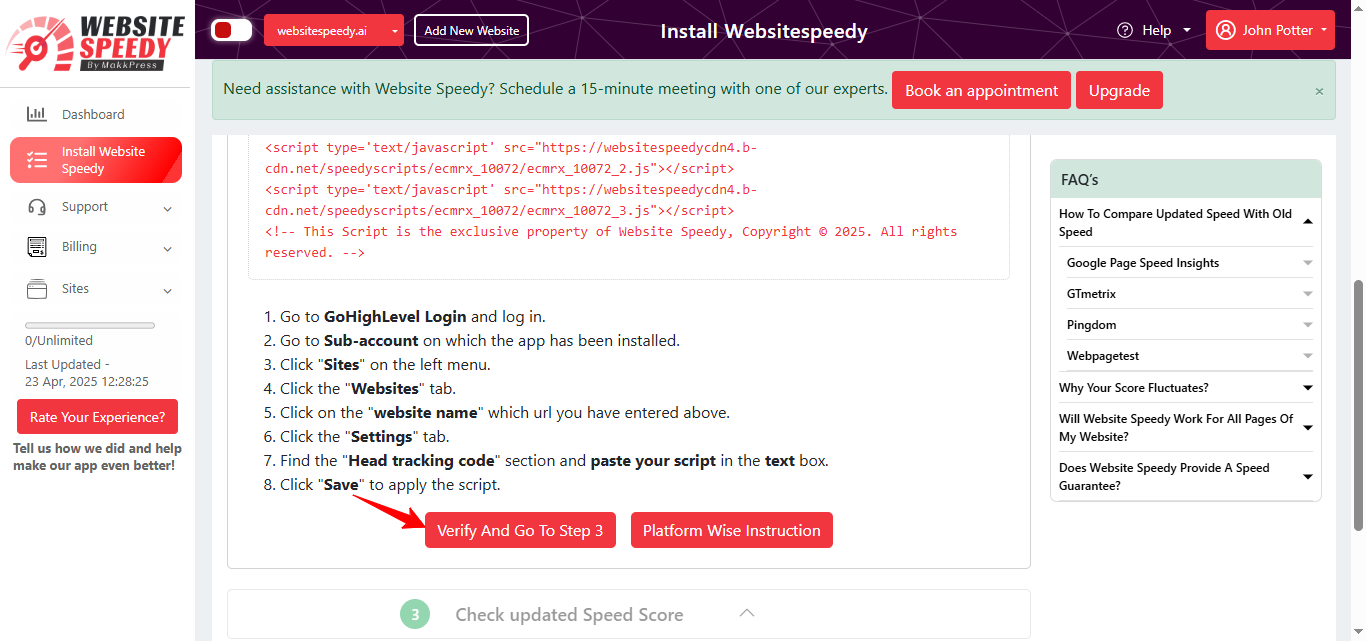1366x641 pixels.
Task: Click Verify And Go To Step 3
Action: coord(520,530)
